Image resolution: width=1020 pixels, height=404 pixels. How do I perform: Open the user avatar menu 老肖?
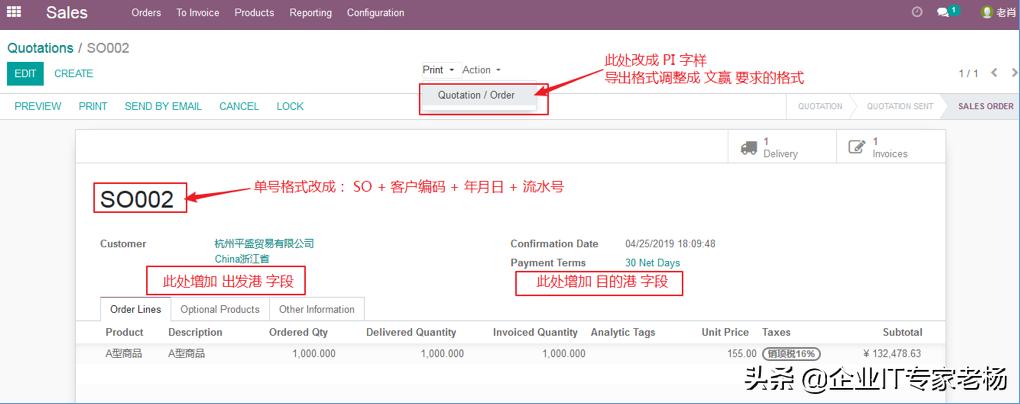coord(998,12)
